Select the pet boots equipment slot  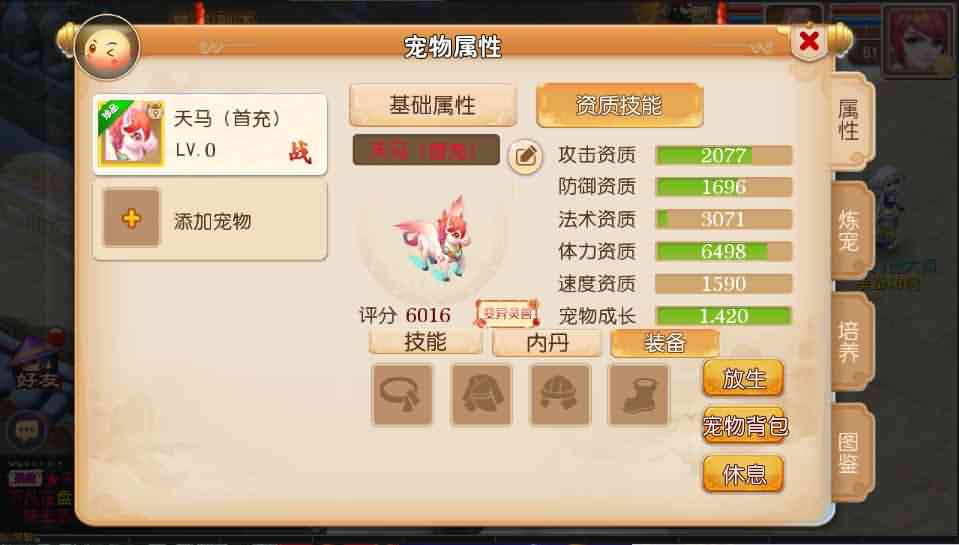point(639,395)
